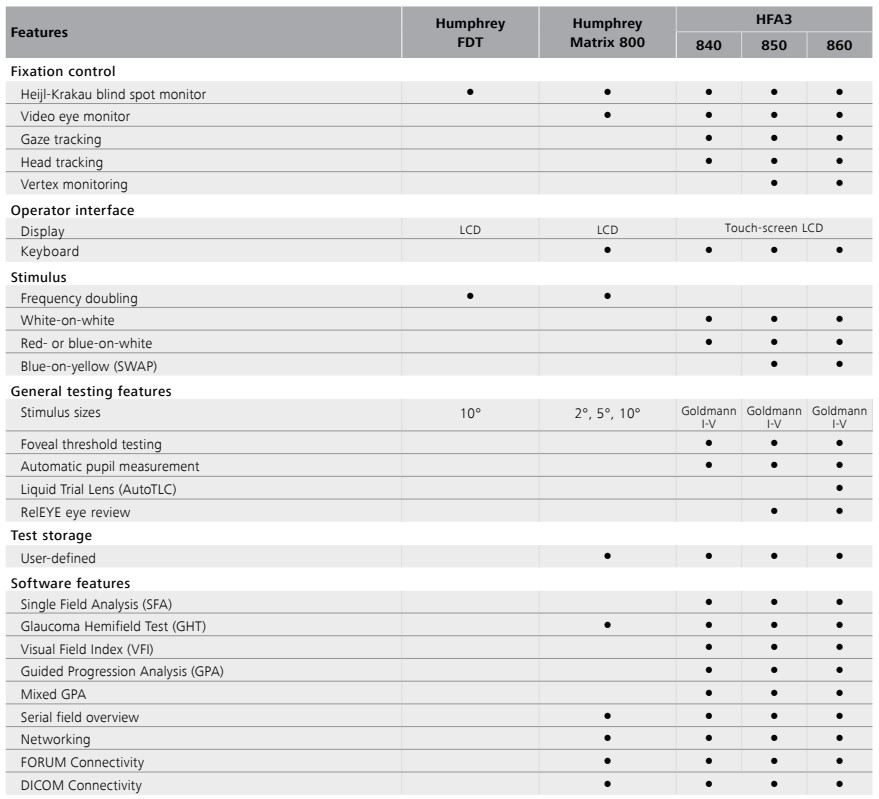
Task: Click the Software features section heading
Action: [x=70, y=583]
